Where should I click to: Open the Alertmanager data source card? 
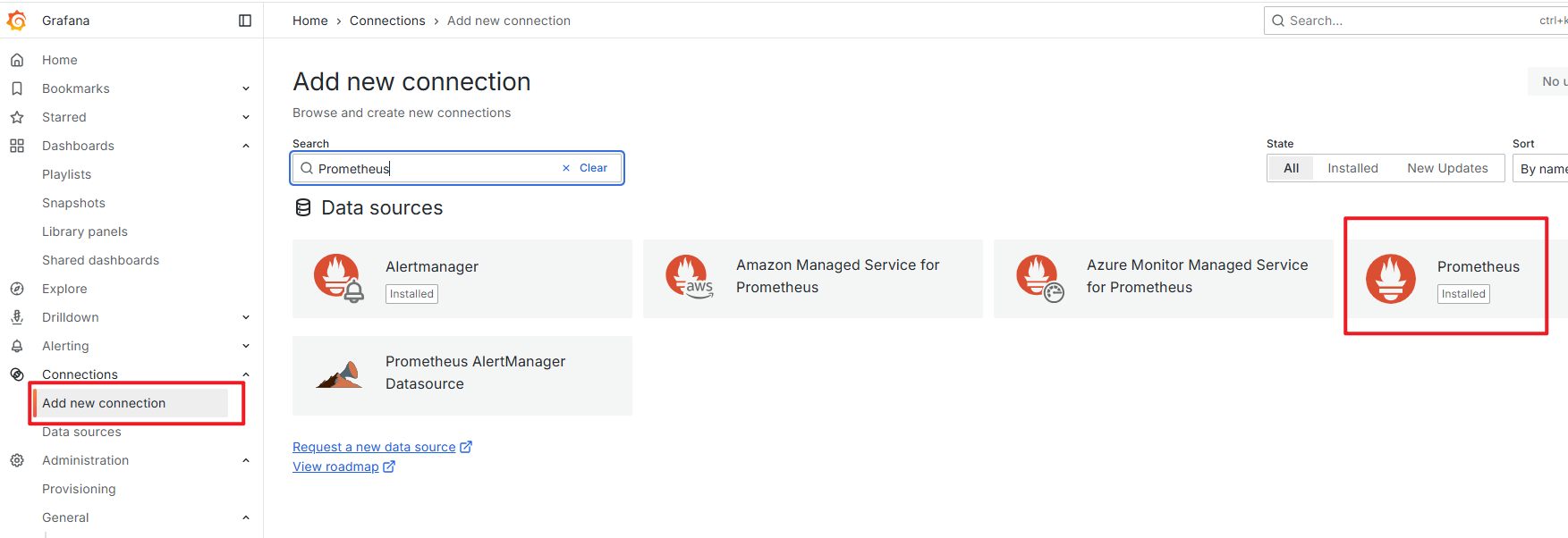coord(462,279)
